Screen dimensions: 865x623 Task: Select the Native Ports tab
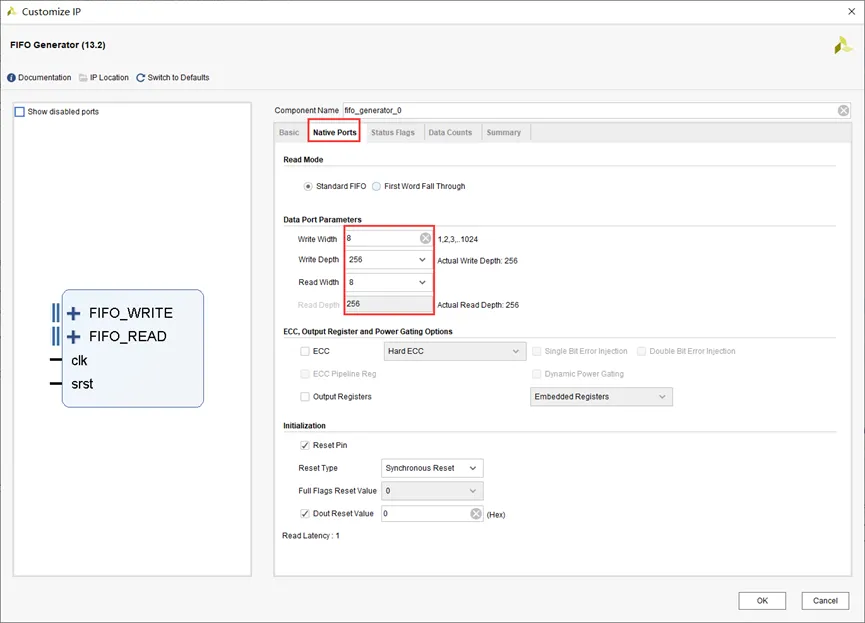pos(334,132)
